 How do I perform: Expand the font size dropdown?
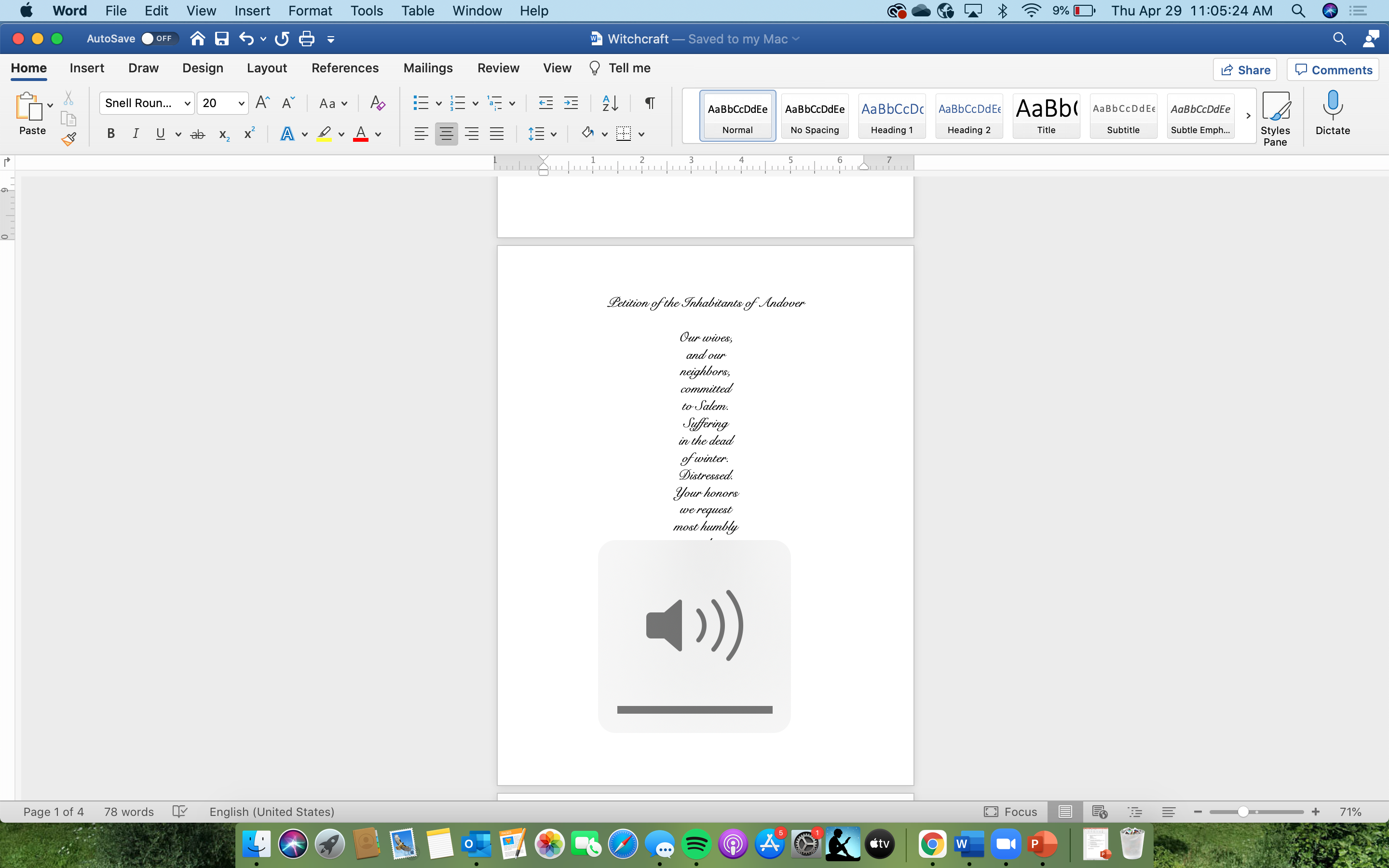pyautogui.click(x=242, y=103)
